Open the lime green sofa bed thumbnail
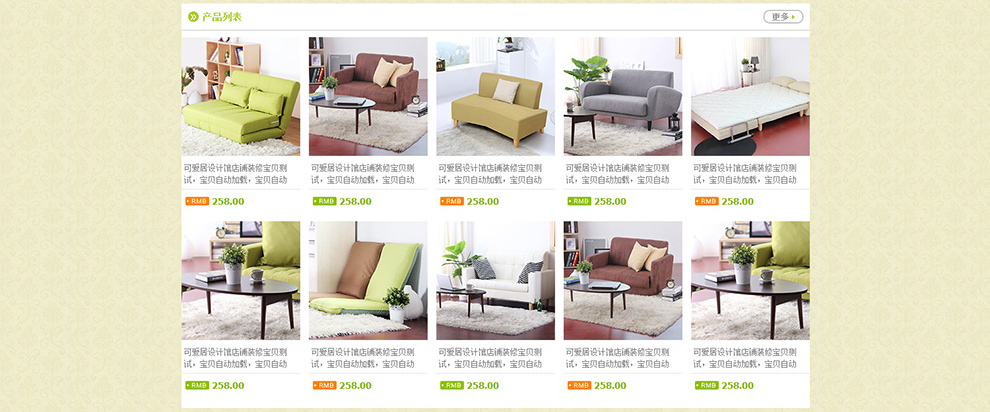The width and height of the screenshot is (990, 412). [x=241, y=96]
